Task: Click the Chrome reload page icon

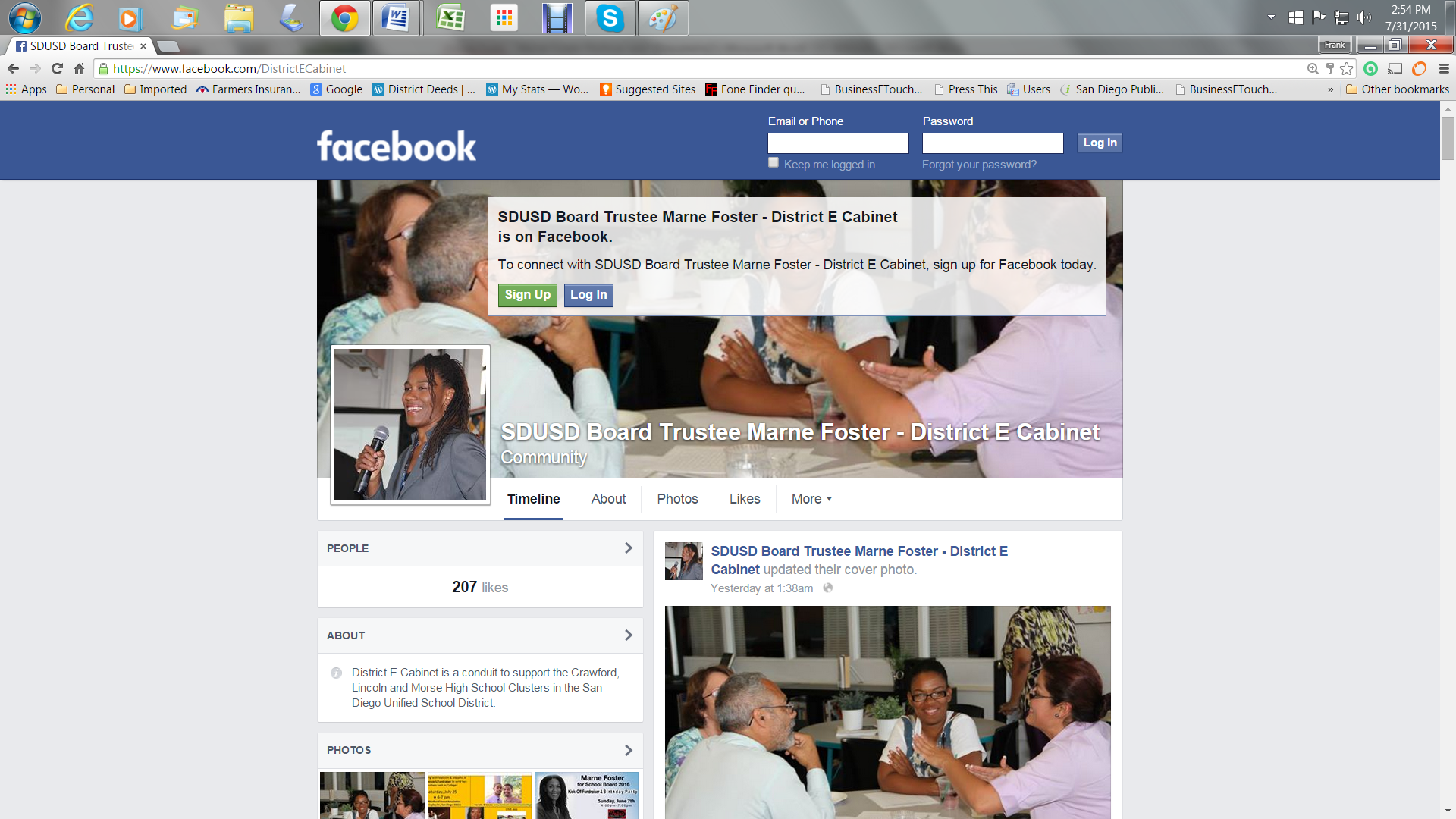Action: point(57,68)
